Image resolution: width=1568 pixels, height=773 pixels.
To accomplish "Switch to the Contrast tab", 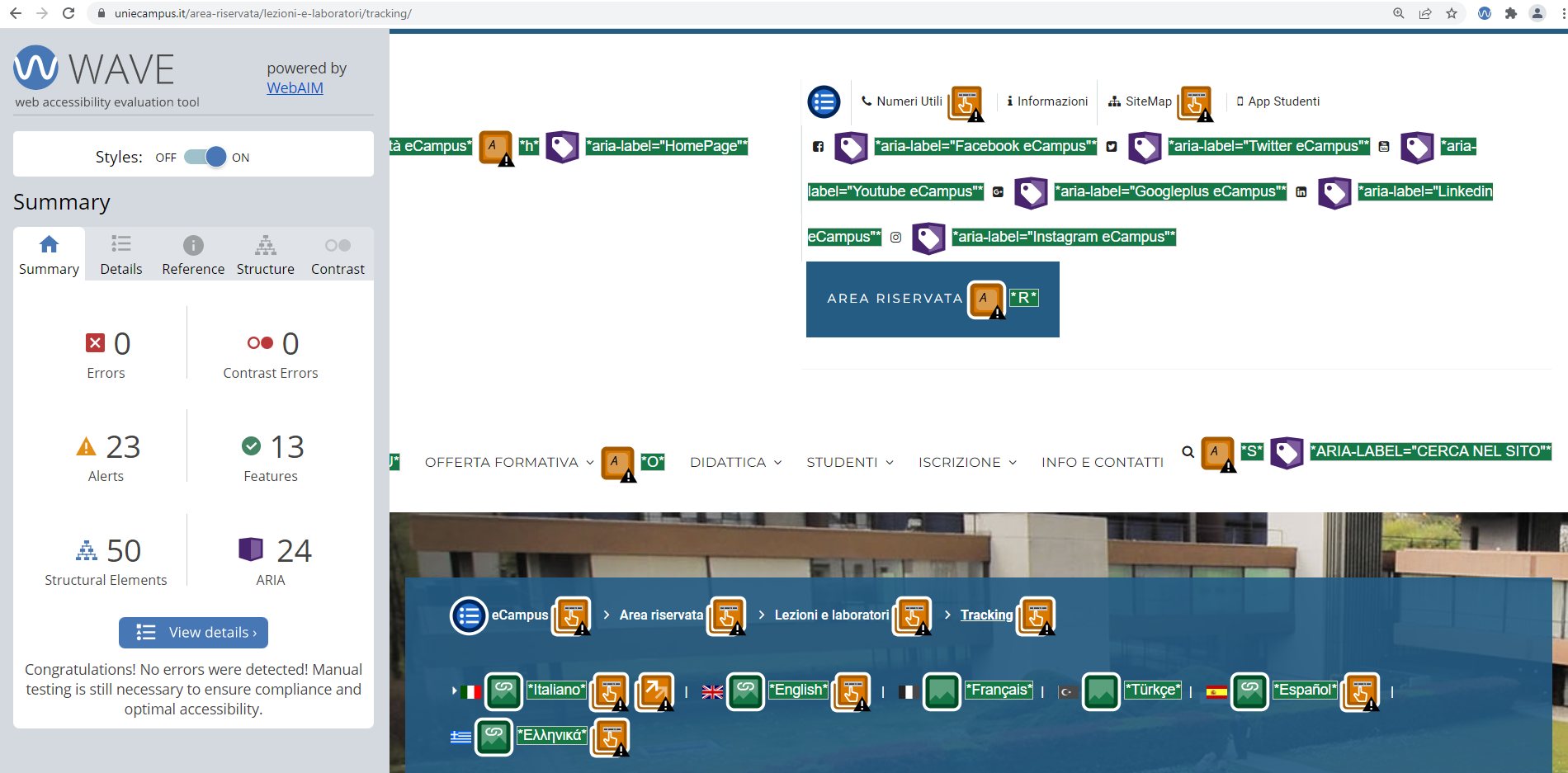I will (338, 255).
